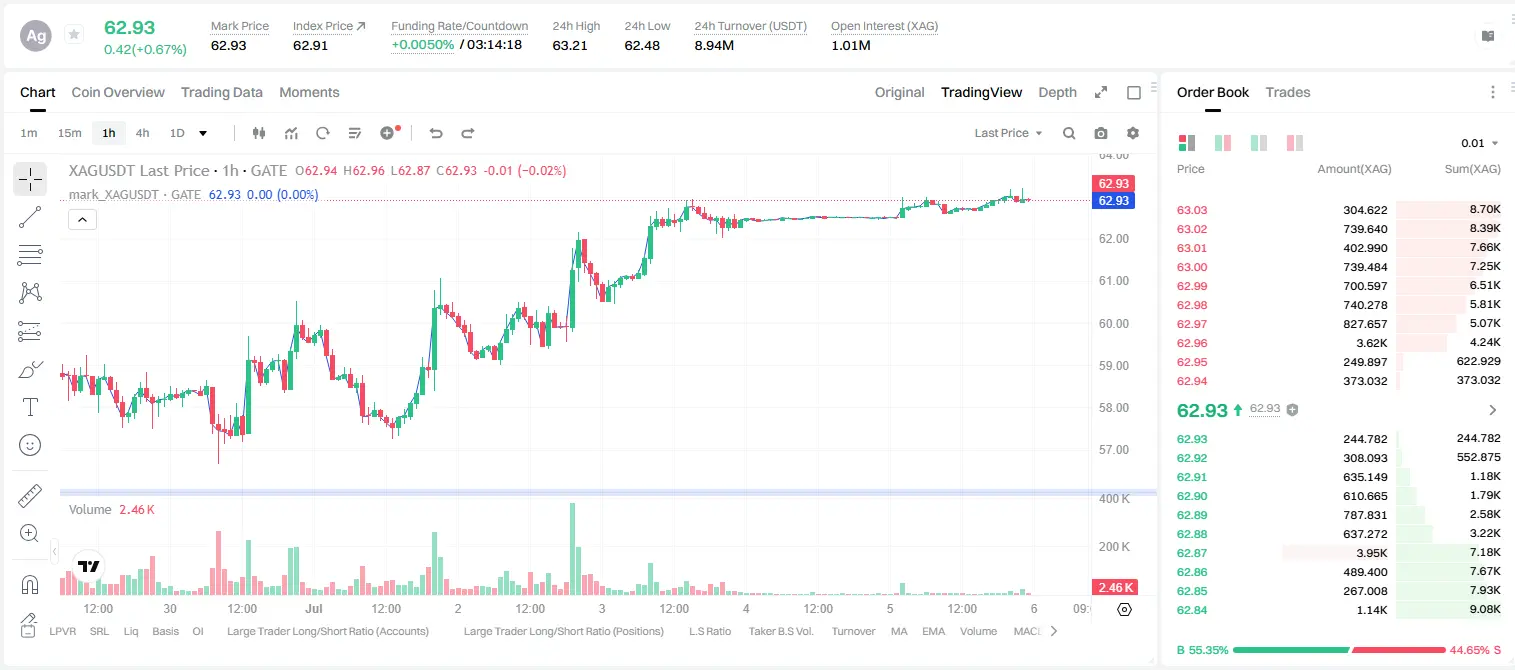Toggle the magnet snap mode
The height and width of the screenshot is (670, 1515).
coord(30,584)
